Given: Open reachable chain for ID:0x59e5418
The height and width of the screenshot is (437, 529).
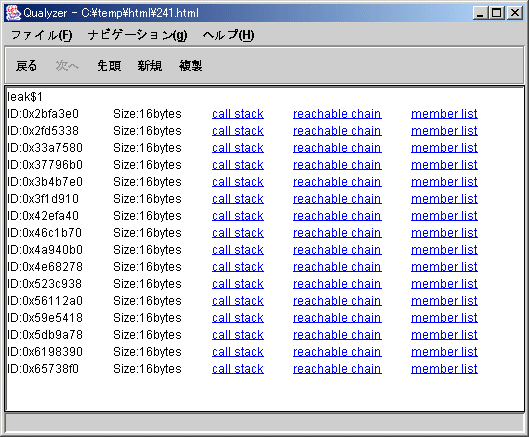Looking at the screenshot, I should click(337, 318).
